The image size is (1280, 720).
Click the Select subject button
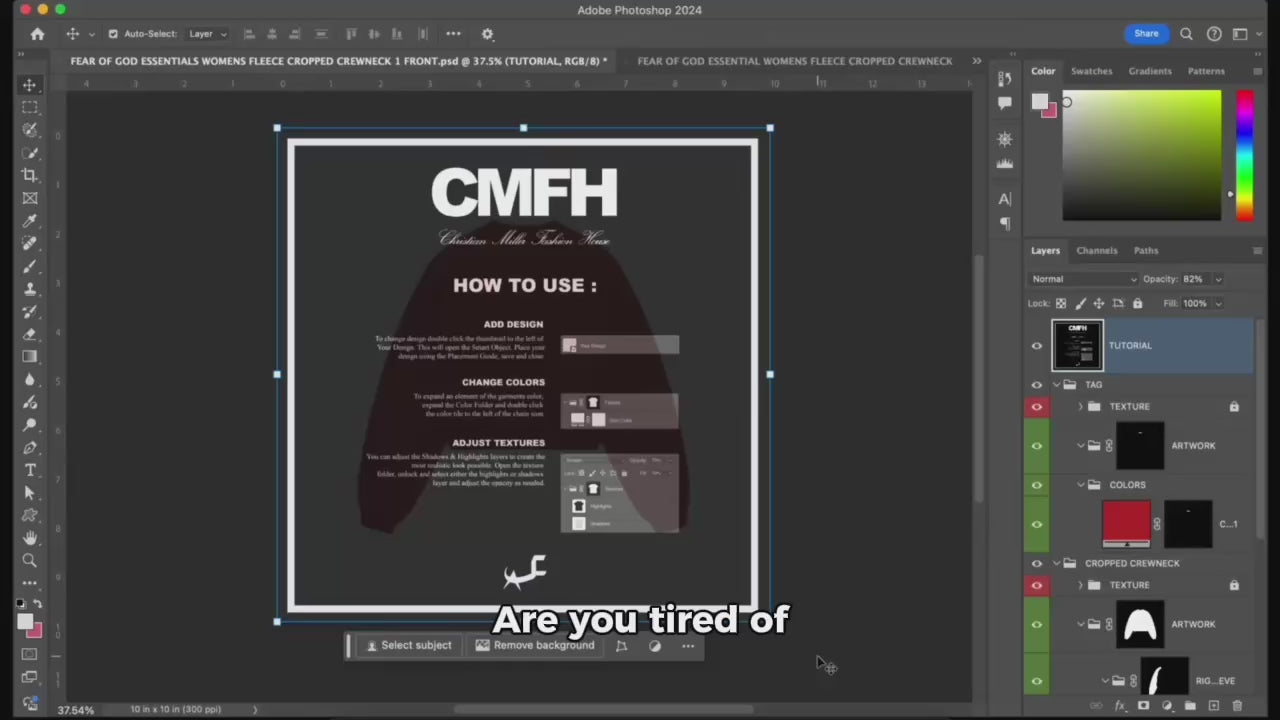[409, 646]
